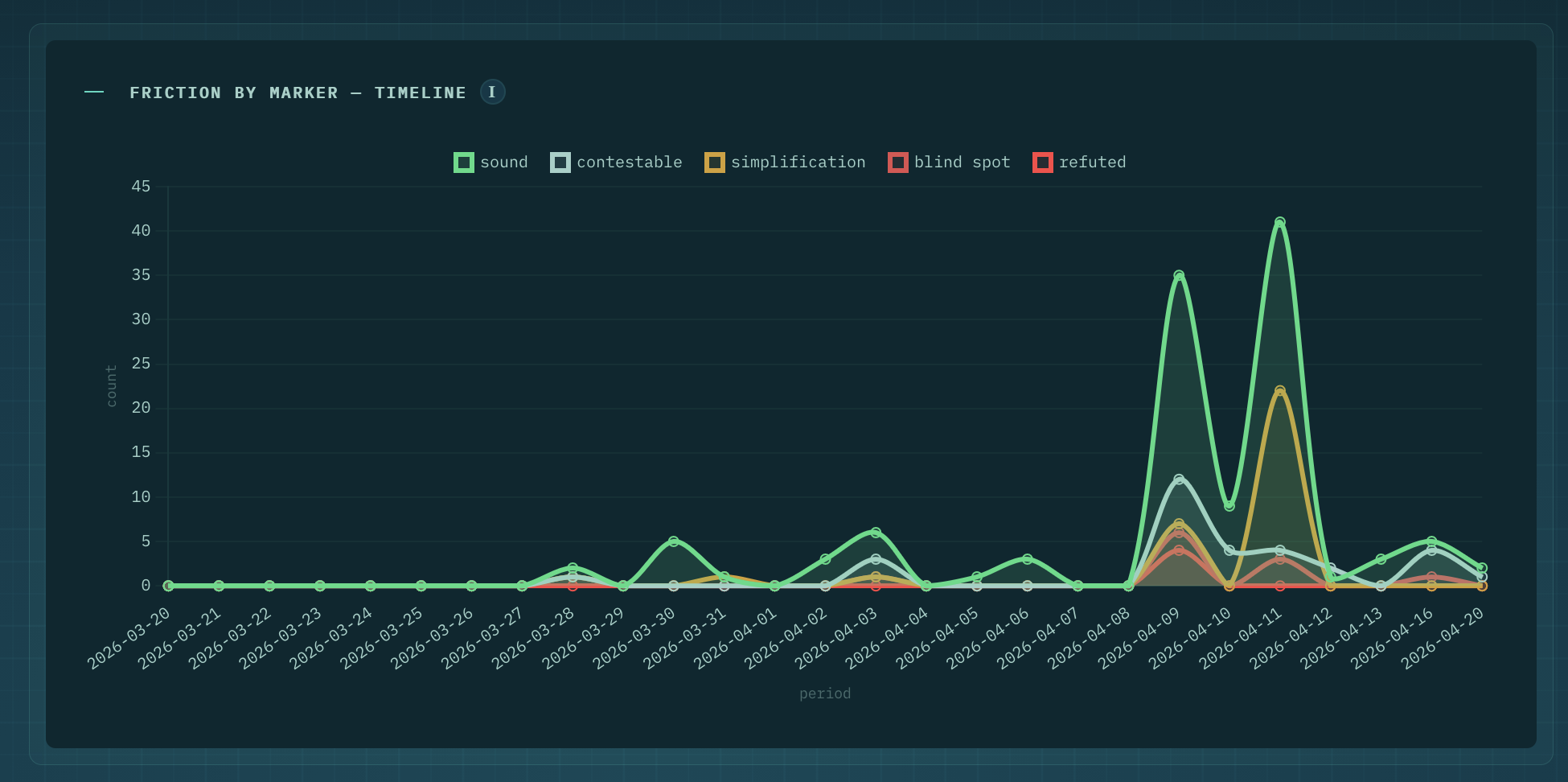
Task: Select sound point on 2026-04-10 dip
Action: pos(1229,506)
